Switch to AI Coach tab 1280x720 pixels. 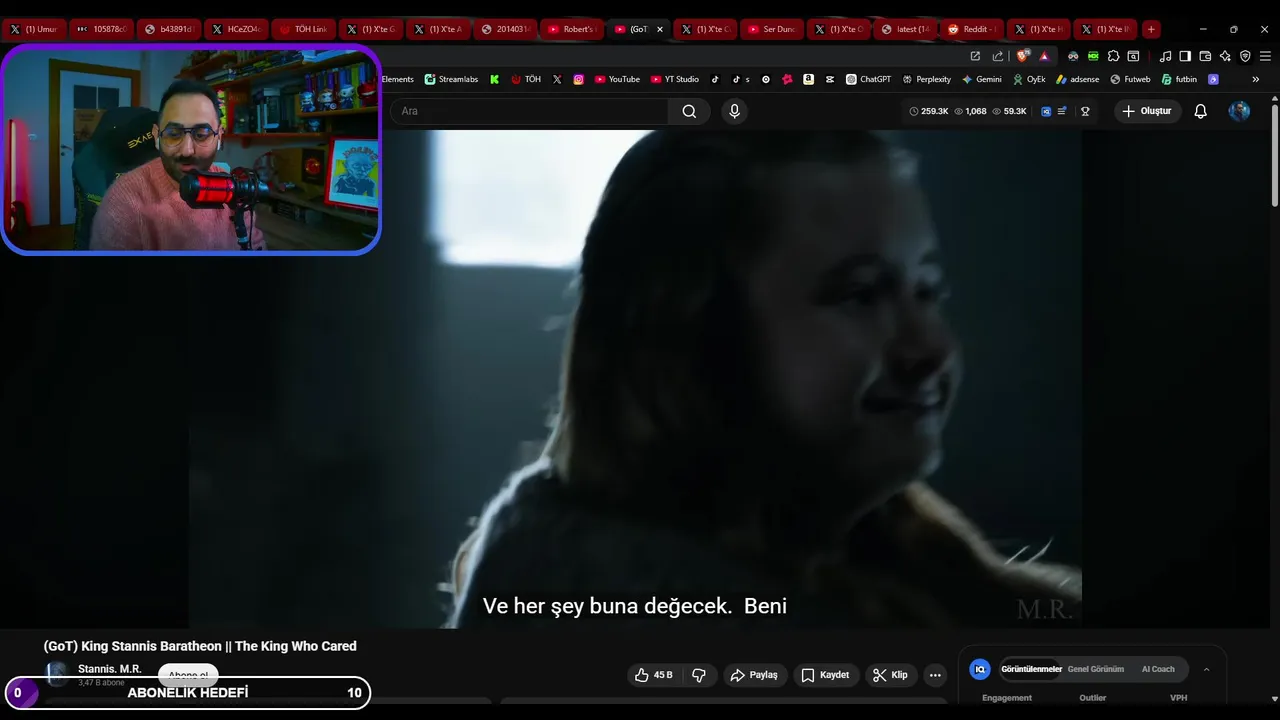1158,669
